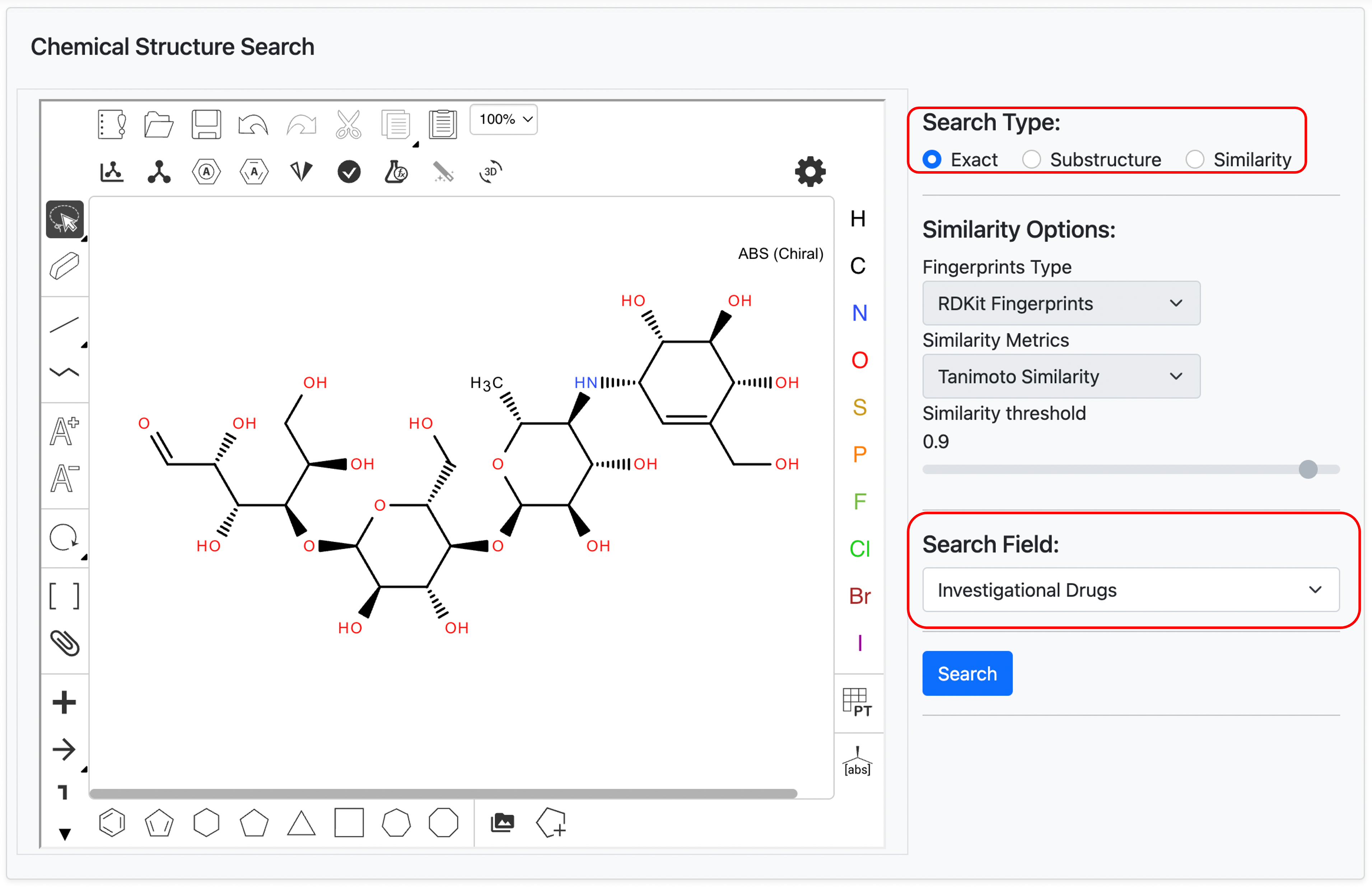Select the reaction plus tool
The image size is (1372, 888).
point(65,702)
